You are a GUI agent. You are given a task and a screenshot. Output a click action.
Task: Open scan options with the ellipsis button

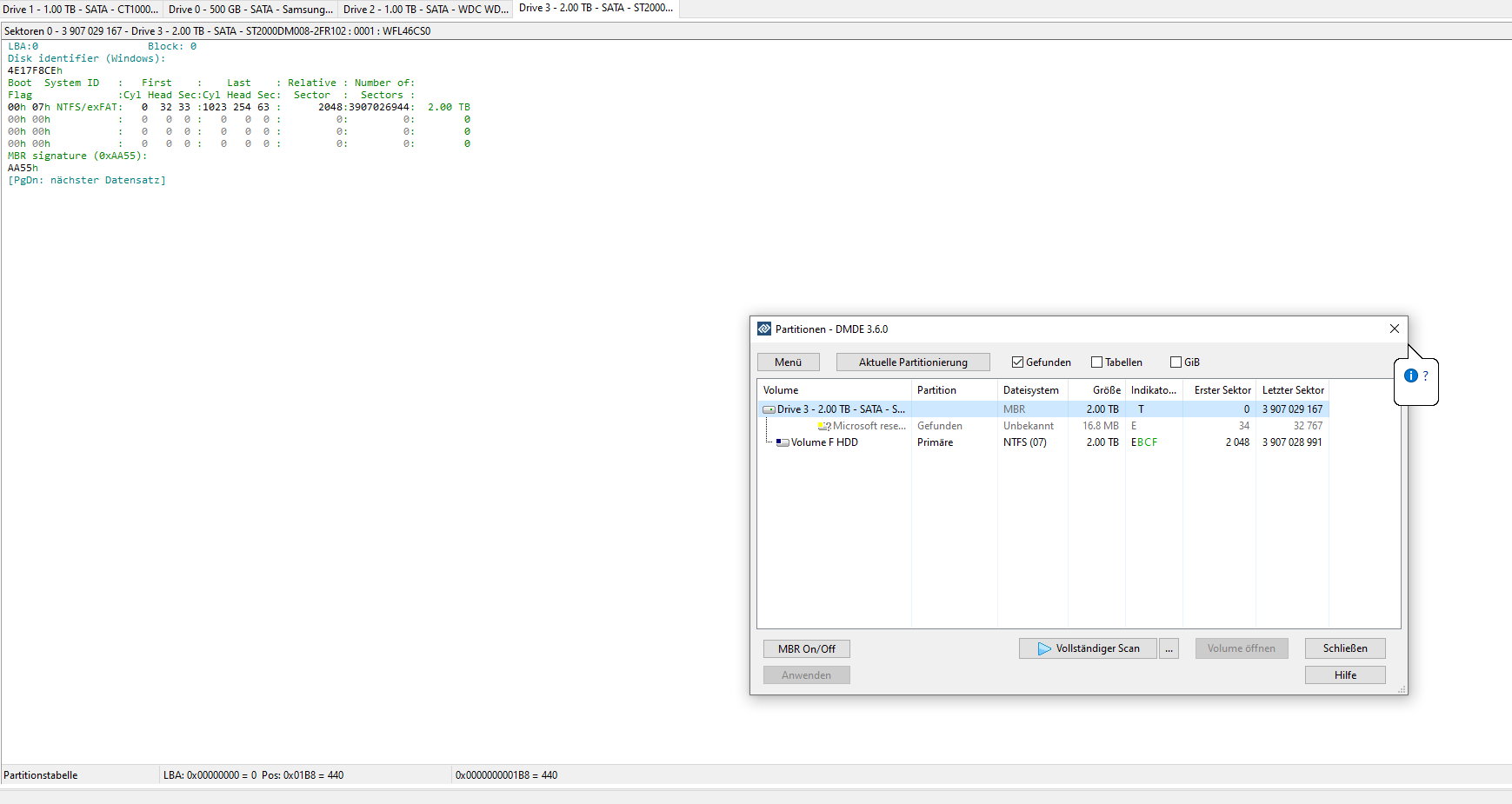1169,648
